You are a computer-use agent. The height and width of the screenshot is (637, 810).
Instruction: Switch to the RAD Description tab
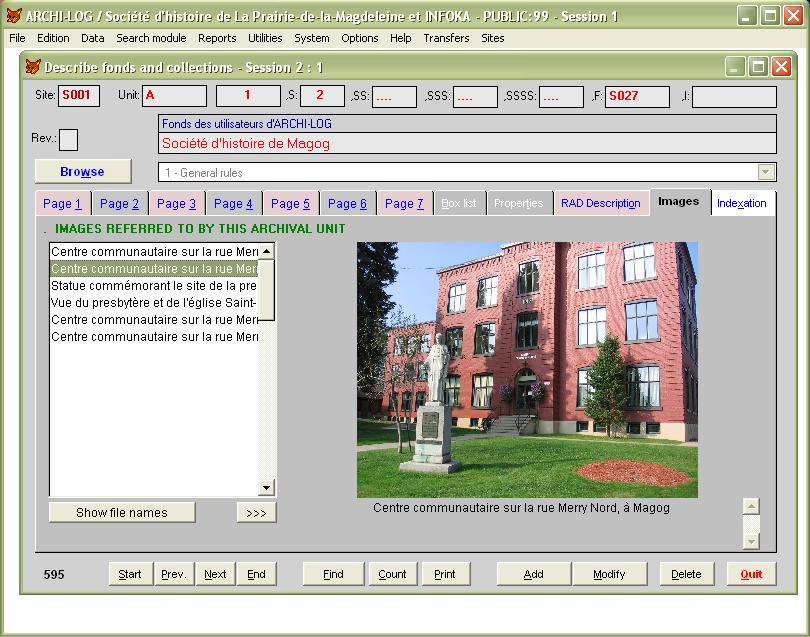click(600, 203)
